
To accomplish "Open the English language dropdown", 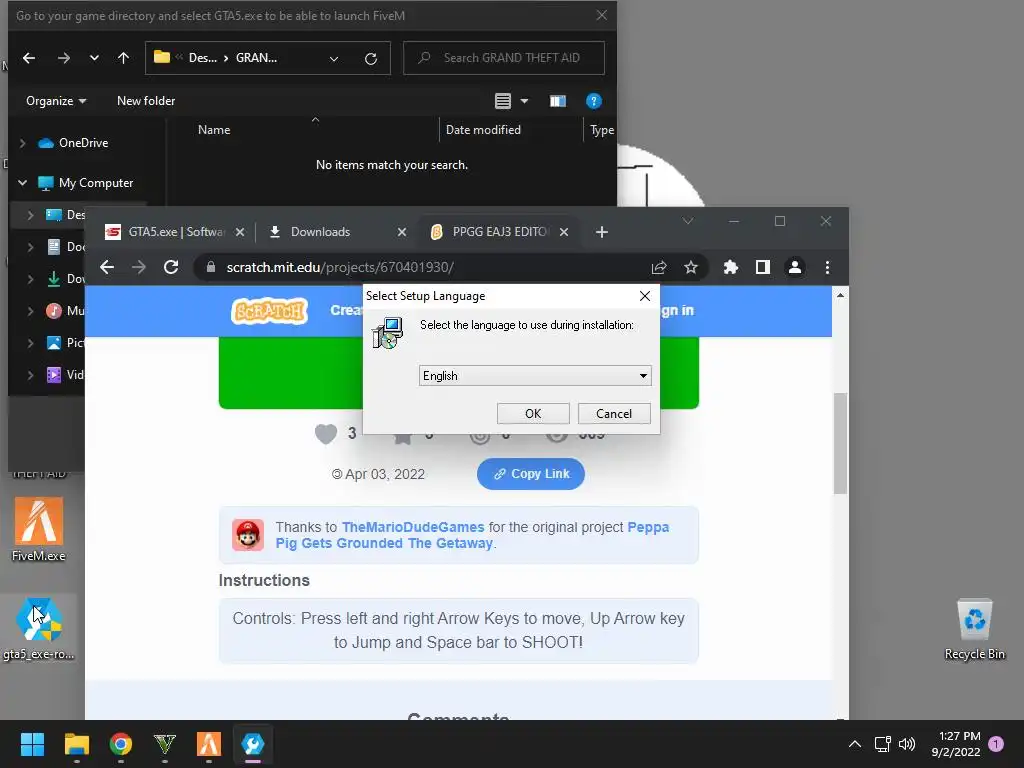I will click(x=535, y=376).
